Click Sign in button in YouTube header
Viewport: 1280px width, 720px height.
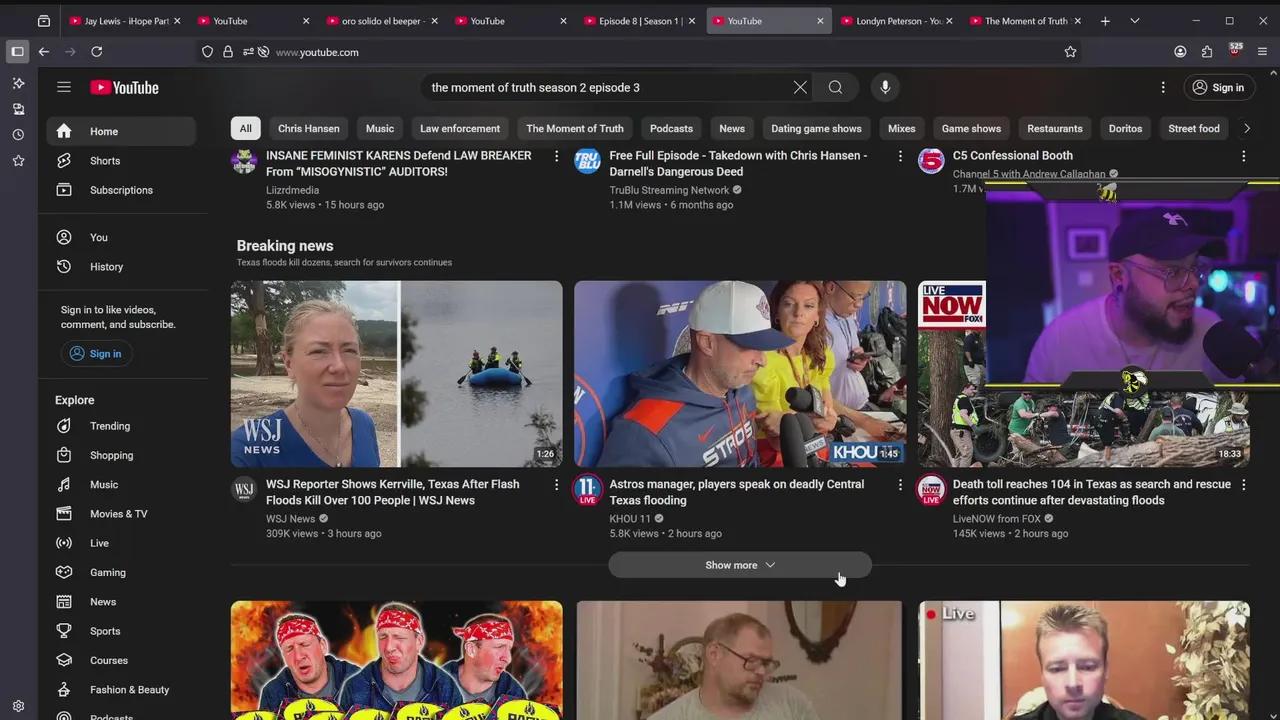pos(1218,88)
